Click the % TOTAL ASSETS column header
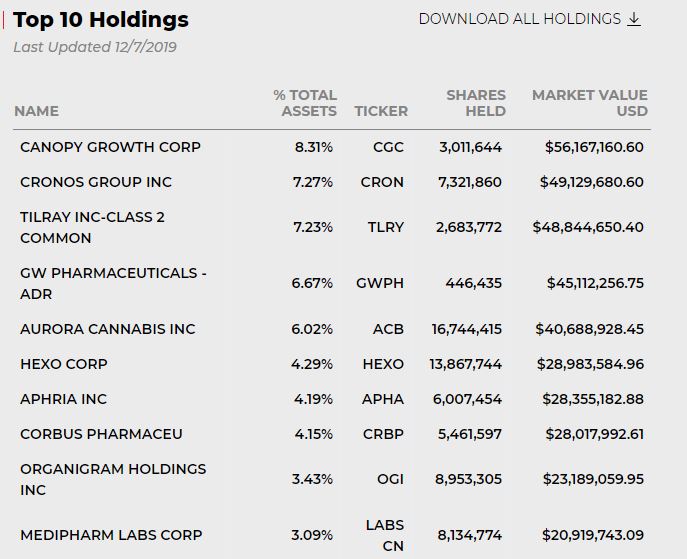Viewport: 687px width, 559px height. tap(306, 103)
